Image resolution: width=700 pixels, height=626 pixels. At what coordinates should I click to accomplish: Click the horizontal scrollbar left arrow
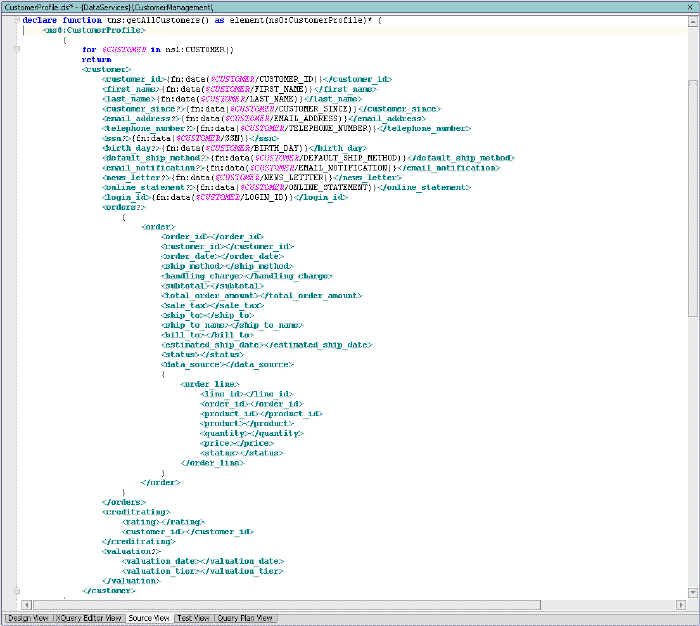click(x=26, y=605)
